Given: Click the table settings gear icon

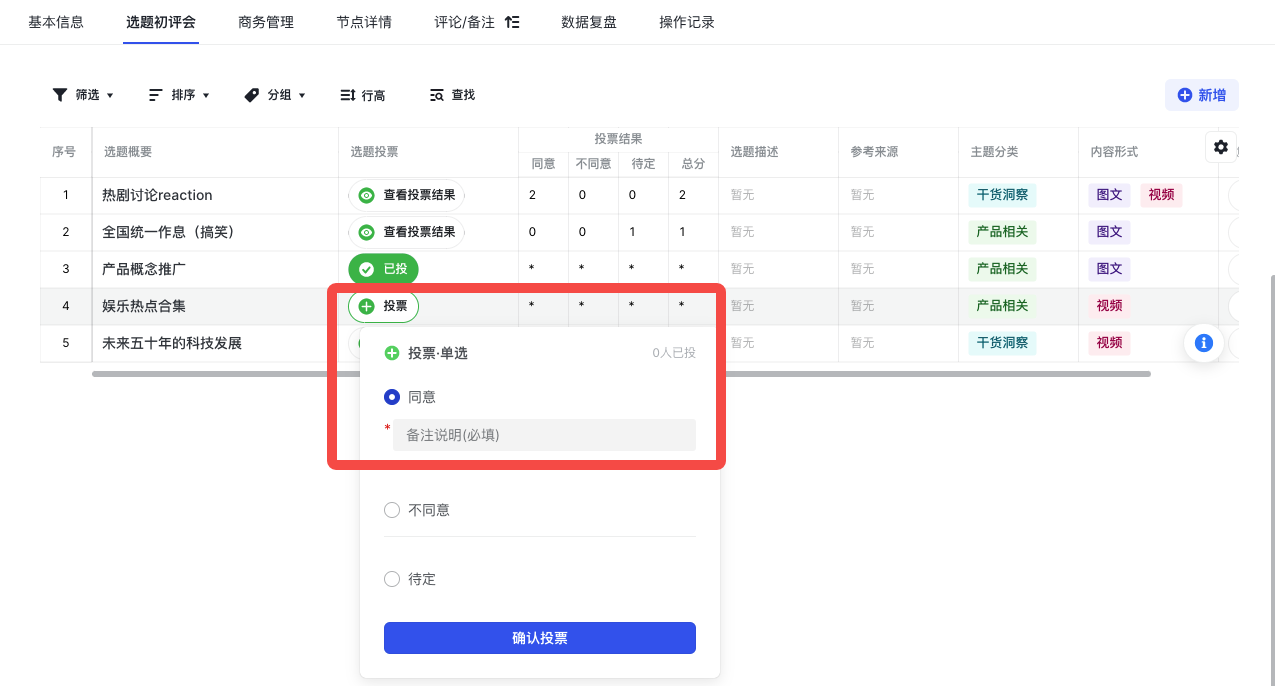Looking at the screenshot, I should coord(1220,147).
